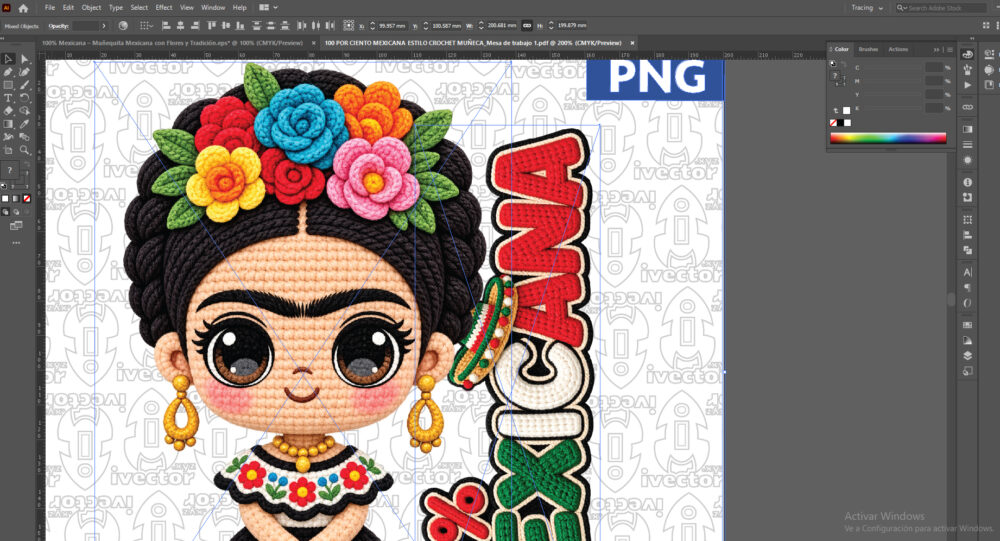Select the Paintbrush tool

pos(24,85)
